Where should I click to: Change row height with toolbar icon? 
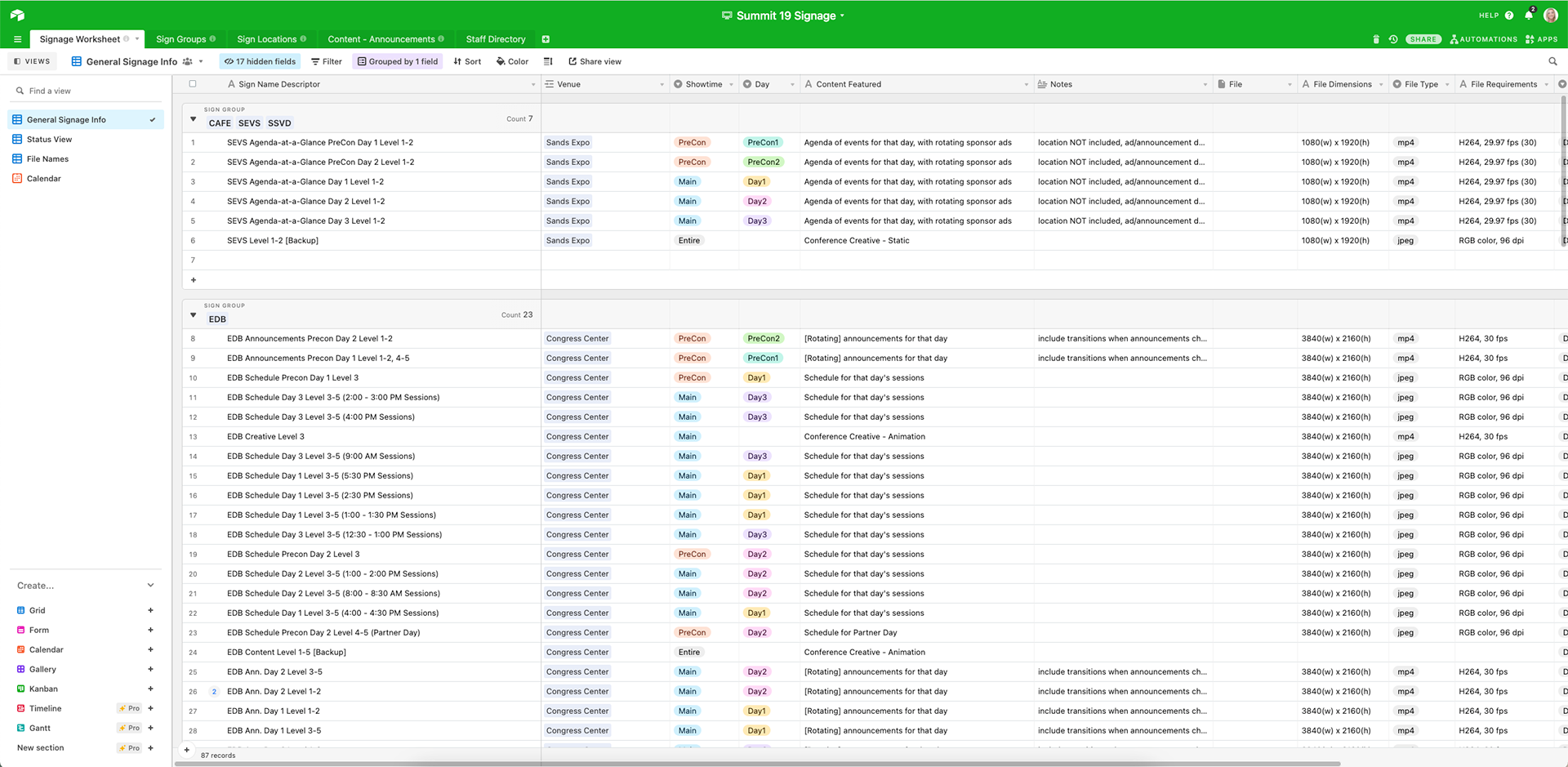(x=548, y=61)
